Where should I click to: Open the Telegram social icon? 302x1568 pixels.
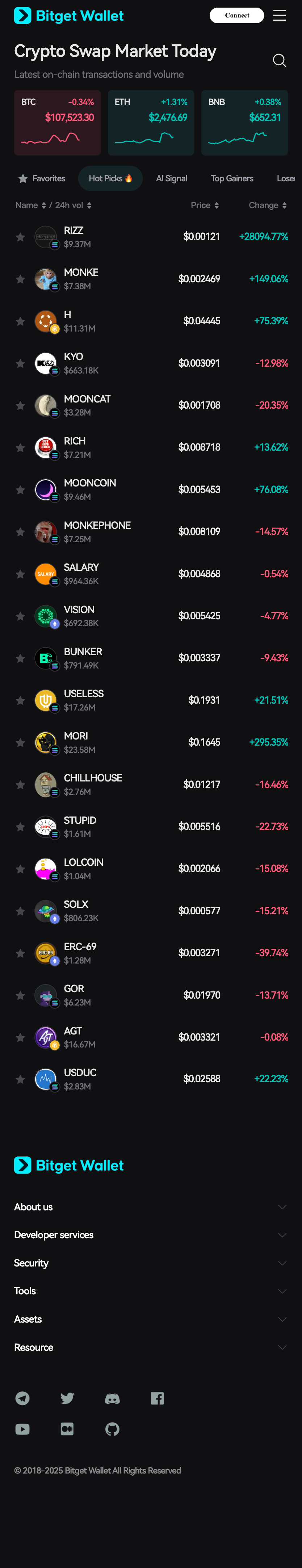click(22, 1398)
